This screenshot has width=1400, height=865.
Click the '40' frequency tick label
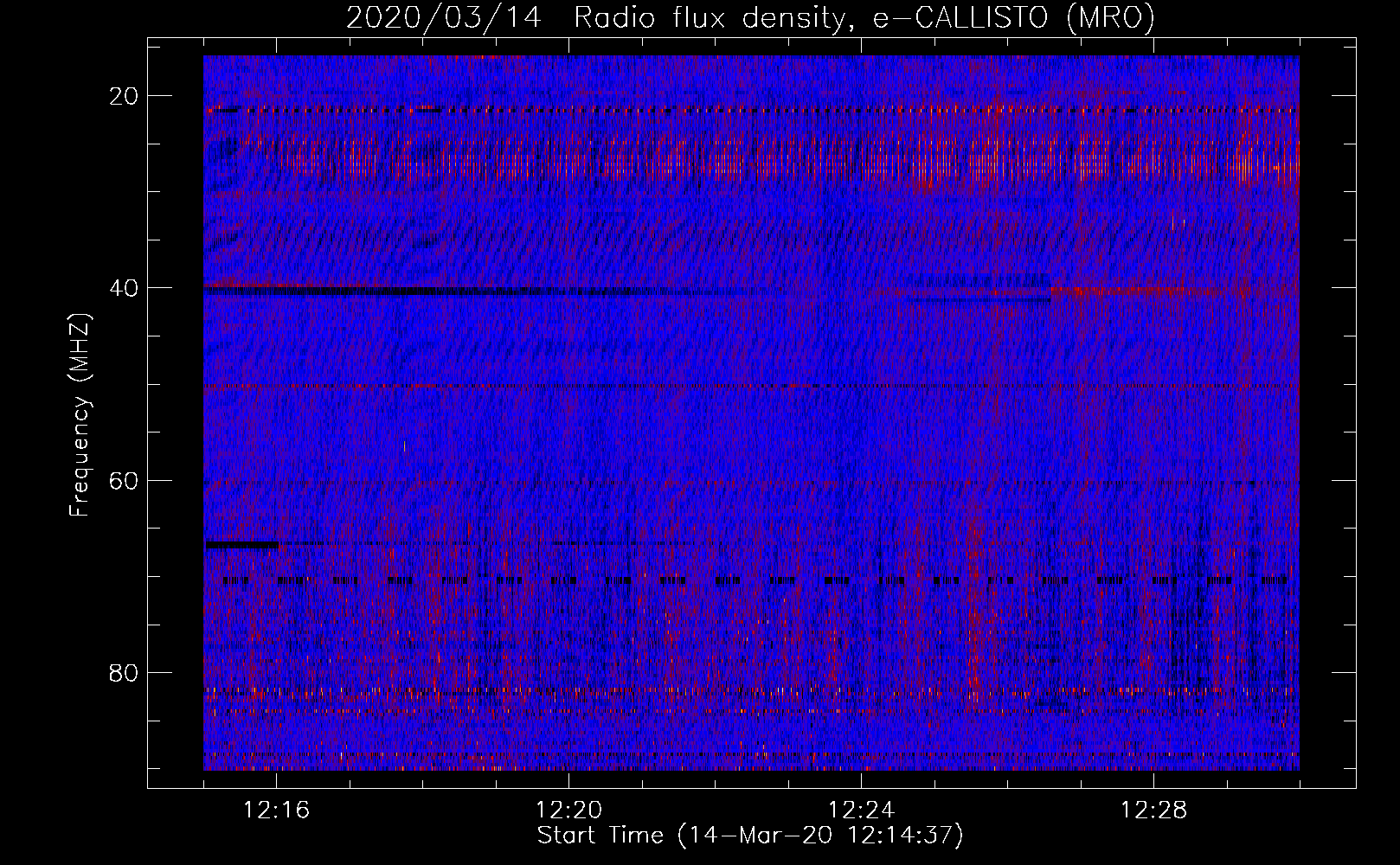tap(125, 288)
